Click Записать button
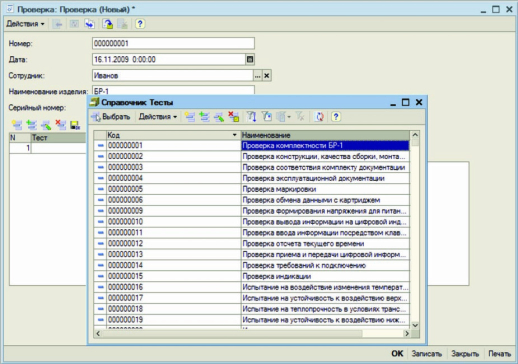The height and width of the screenshot is (364, 518). [x=426, y=353]
